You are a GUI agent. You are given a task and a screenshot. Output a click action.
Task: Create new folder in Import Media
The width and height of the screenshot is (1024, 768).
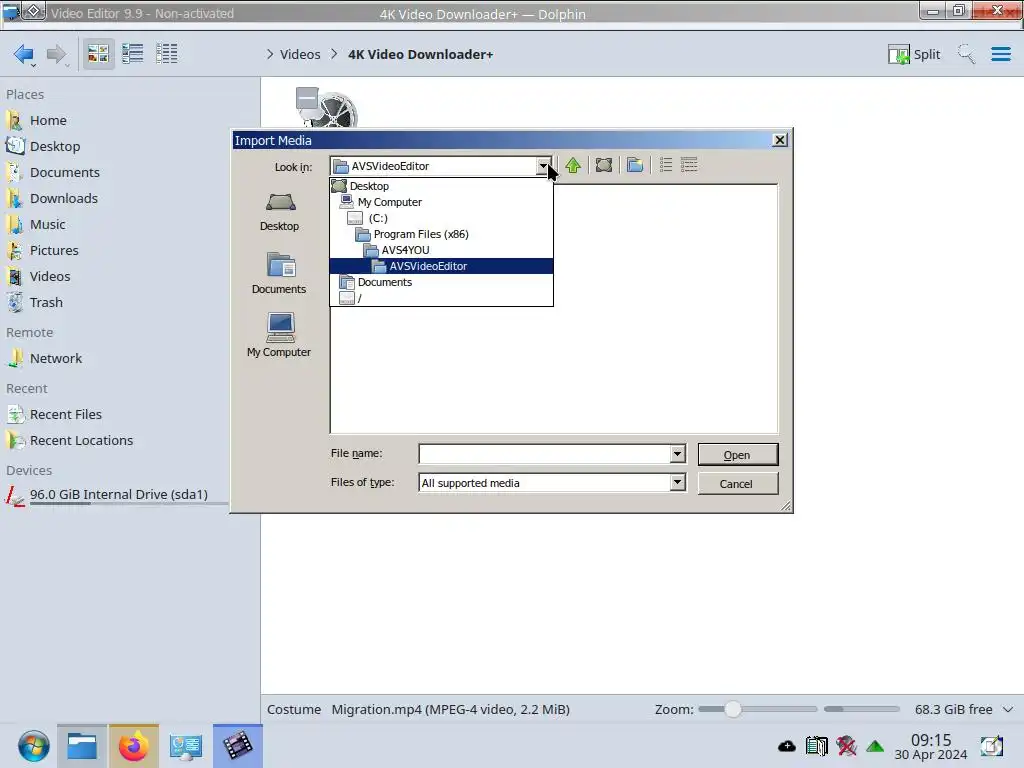[x=635, y=165]
